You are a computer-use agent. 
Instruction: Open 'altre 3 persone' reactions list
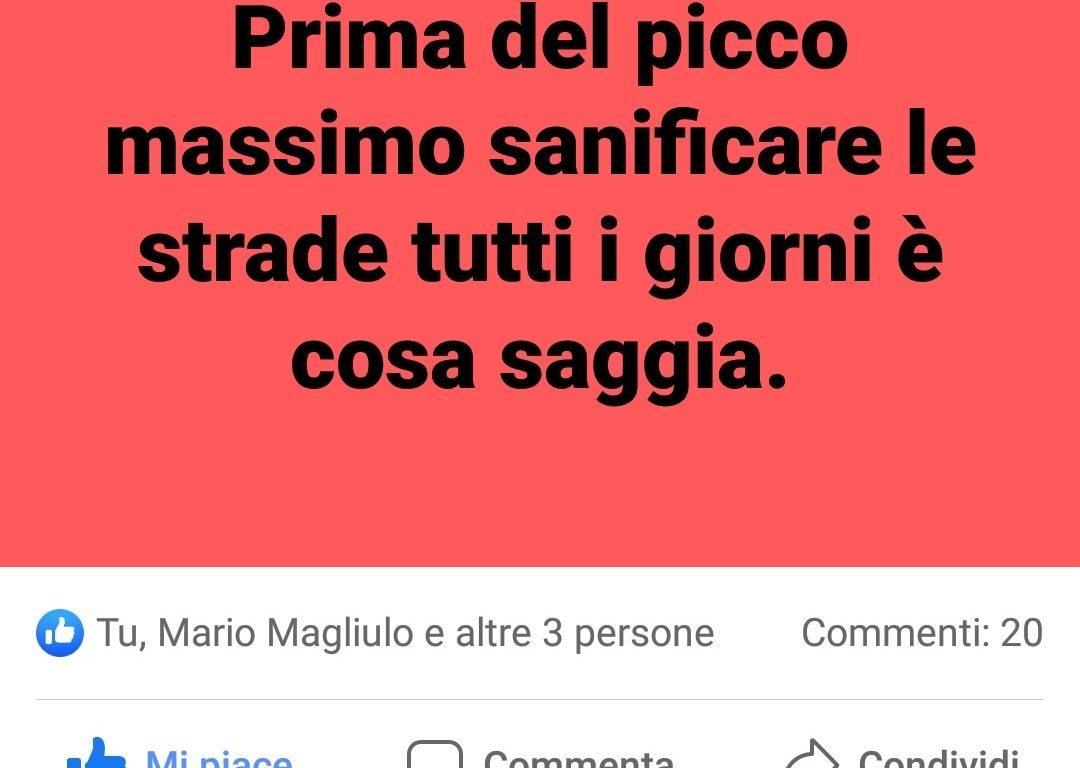pos(585,632)
